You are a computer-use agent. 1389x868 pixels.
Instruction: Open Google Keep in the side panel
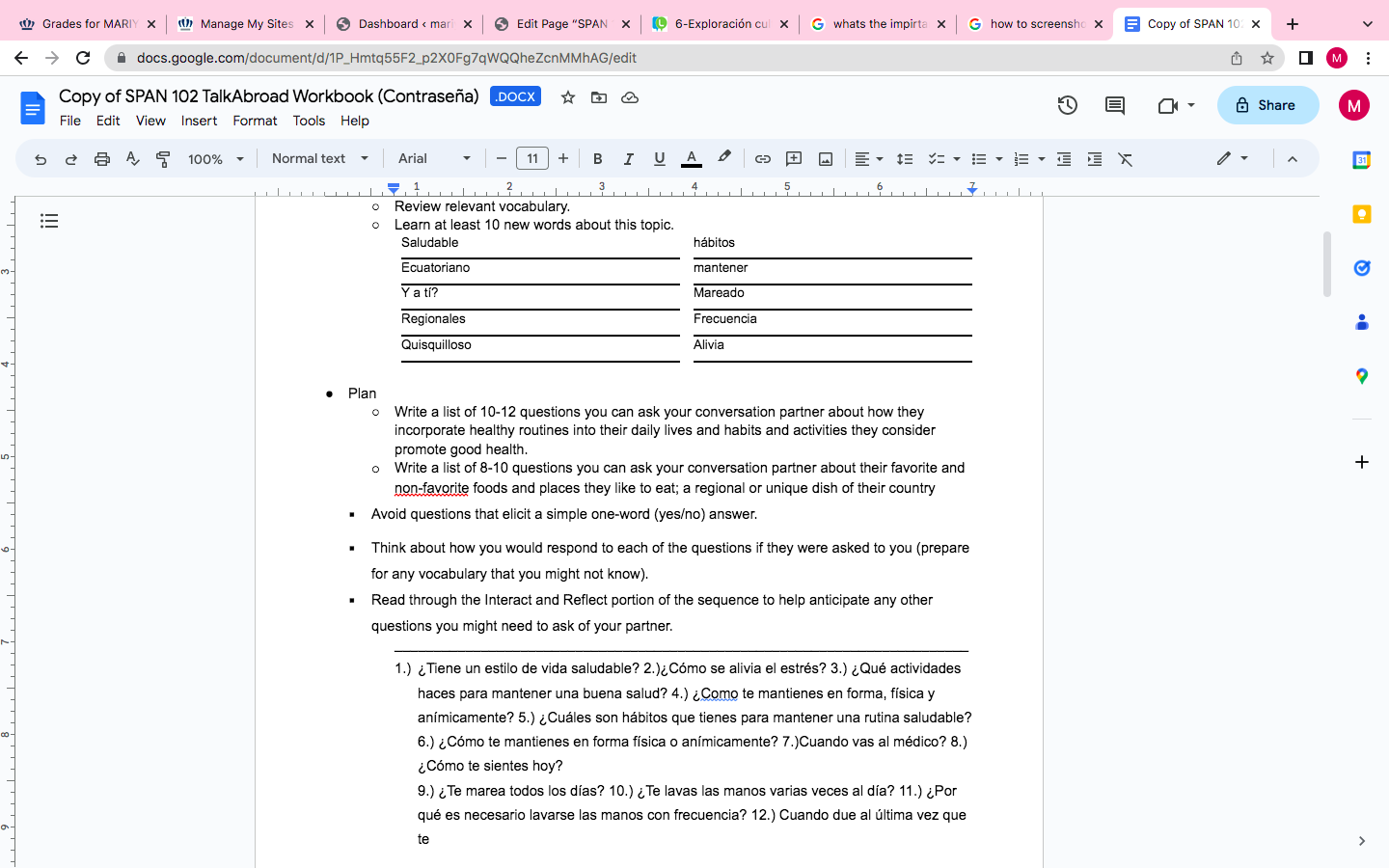[x=1362, y=214]
